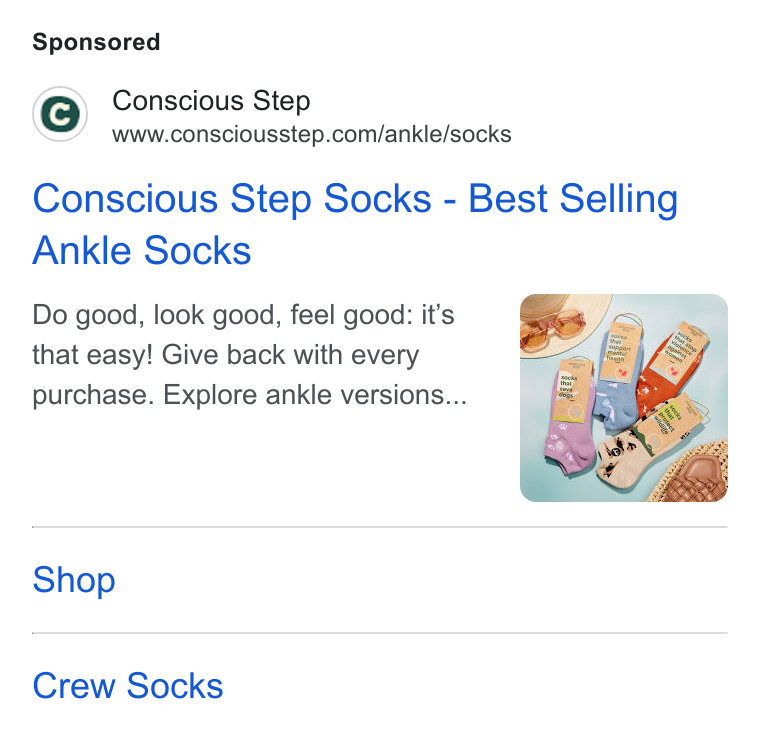
Task: Click the Sponsored label
Action: coord(96,42)
